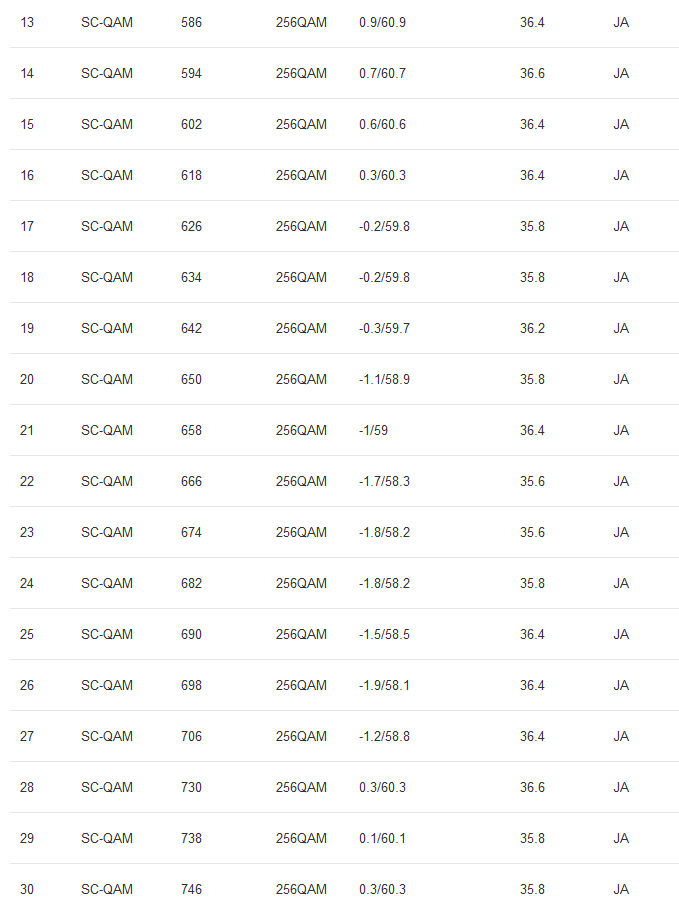Click the power value -1.2/58.8
679x907 pixels.
point(384,736)
